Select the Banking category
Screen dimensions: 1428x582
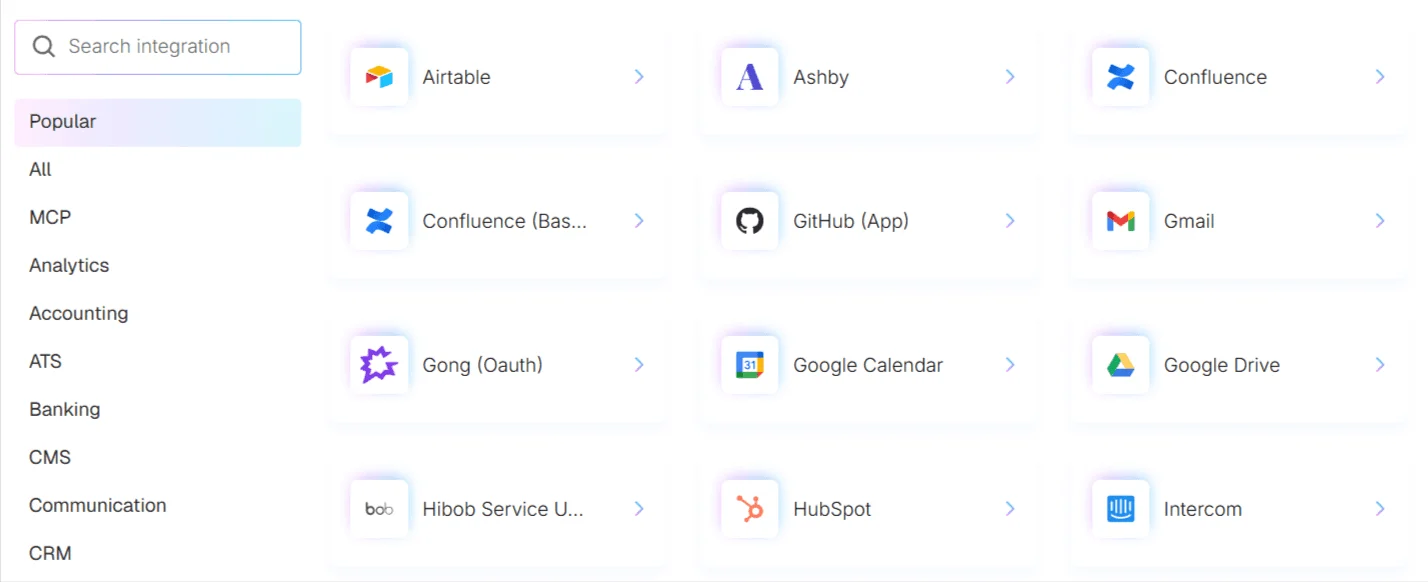(158, 410)
